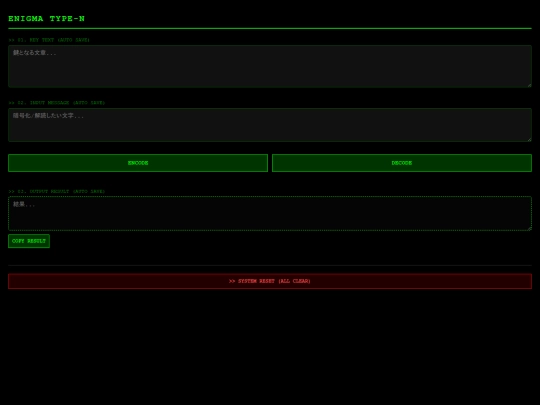Focus the key text input area
Viewport: 540px width, 405px height.
coord(270,66)
